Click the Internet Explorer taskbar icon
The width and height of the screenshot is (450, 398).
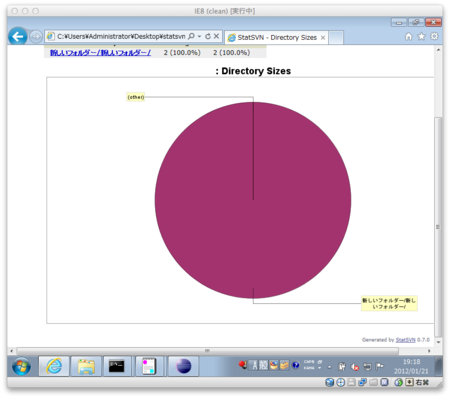(x=54, y=366)
